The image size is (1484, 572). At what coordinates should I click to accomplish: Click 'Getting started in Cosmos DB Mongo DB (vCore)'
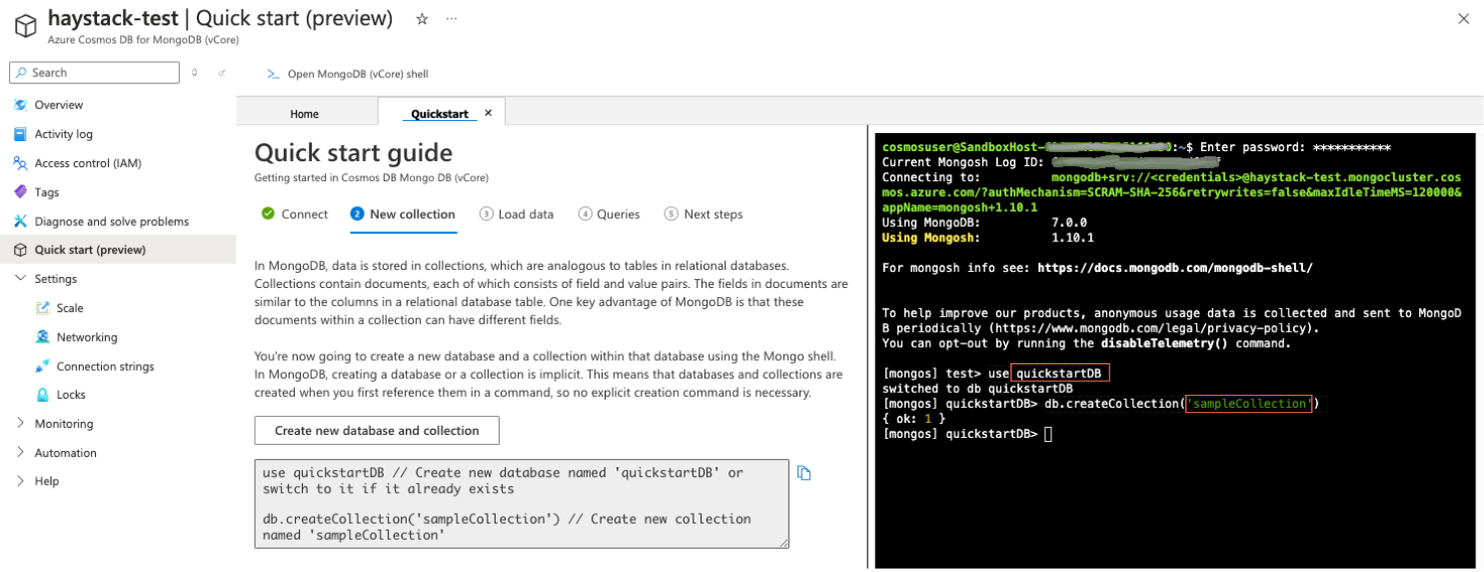pyautogui.click(x=371, y=178)
